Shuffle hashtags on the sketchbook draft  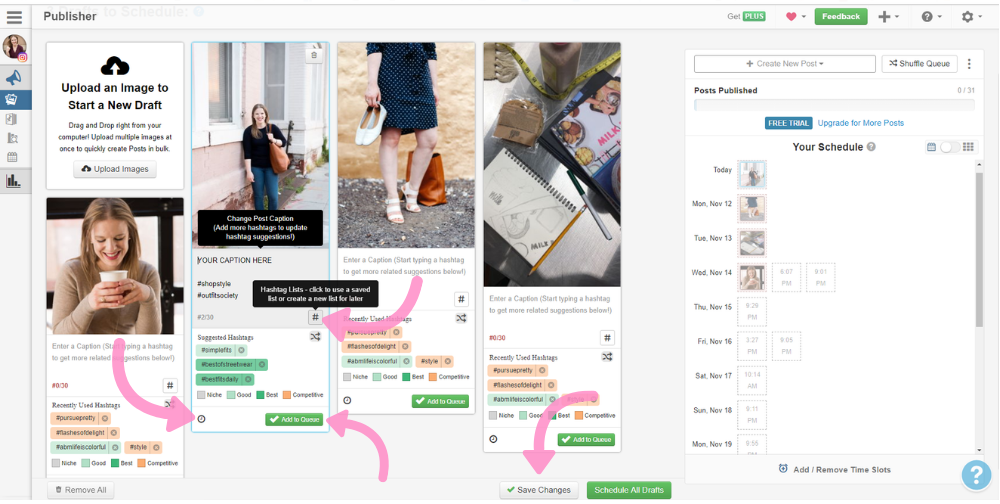(607, 357)
